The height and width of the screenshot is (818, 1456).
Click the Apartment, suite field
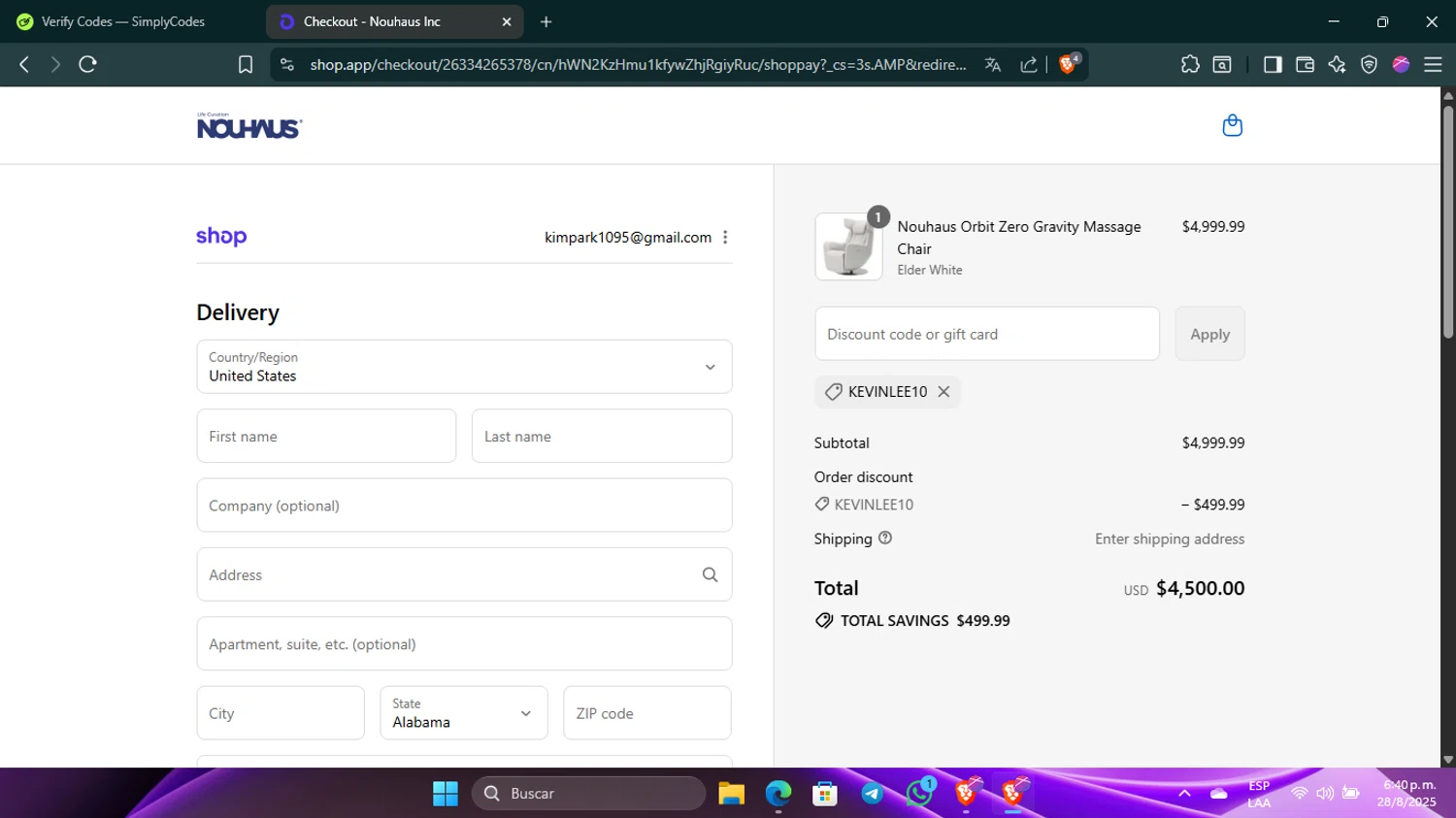(x=464, y=643)
